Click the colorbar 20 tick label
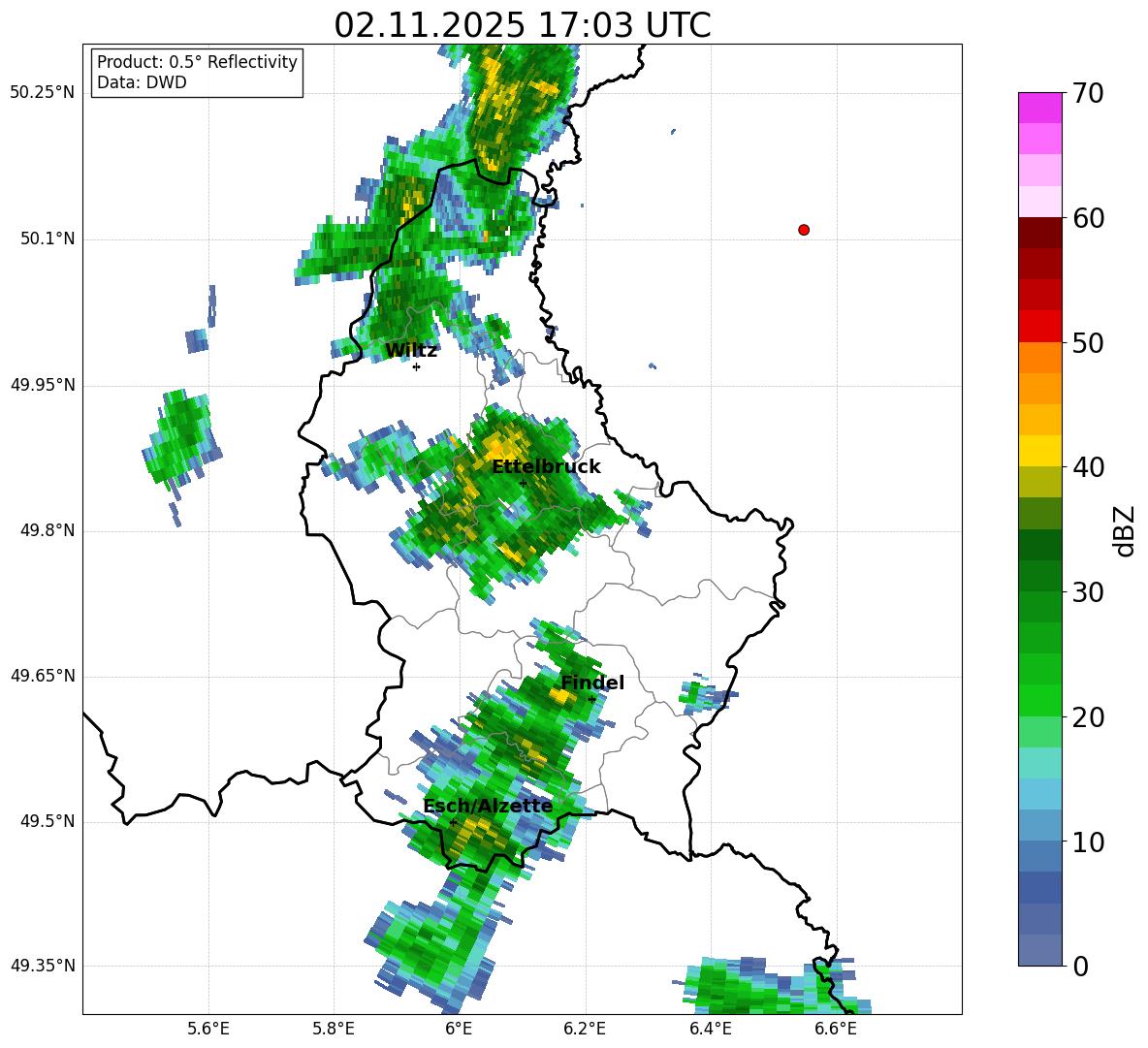 pyautogui.click(x=1088, y=717)
